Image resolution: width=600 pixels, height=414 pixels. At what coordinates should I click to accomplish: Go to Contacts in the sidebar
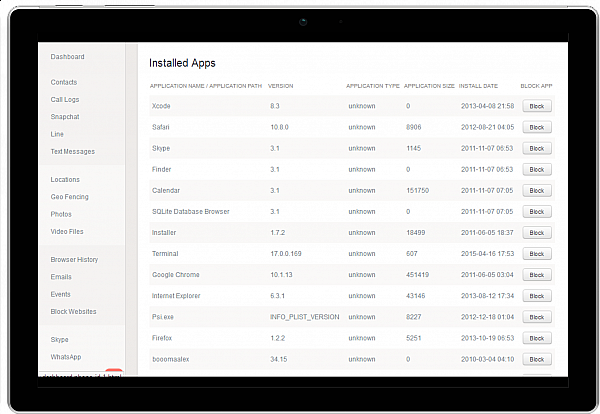64,82
